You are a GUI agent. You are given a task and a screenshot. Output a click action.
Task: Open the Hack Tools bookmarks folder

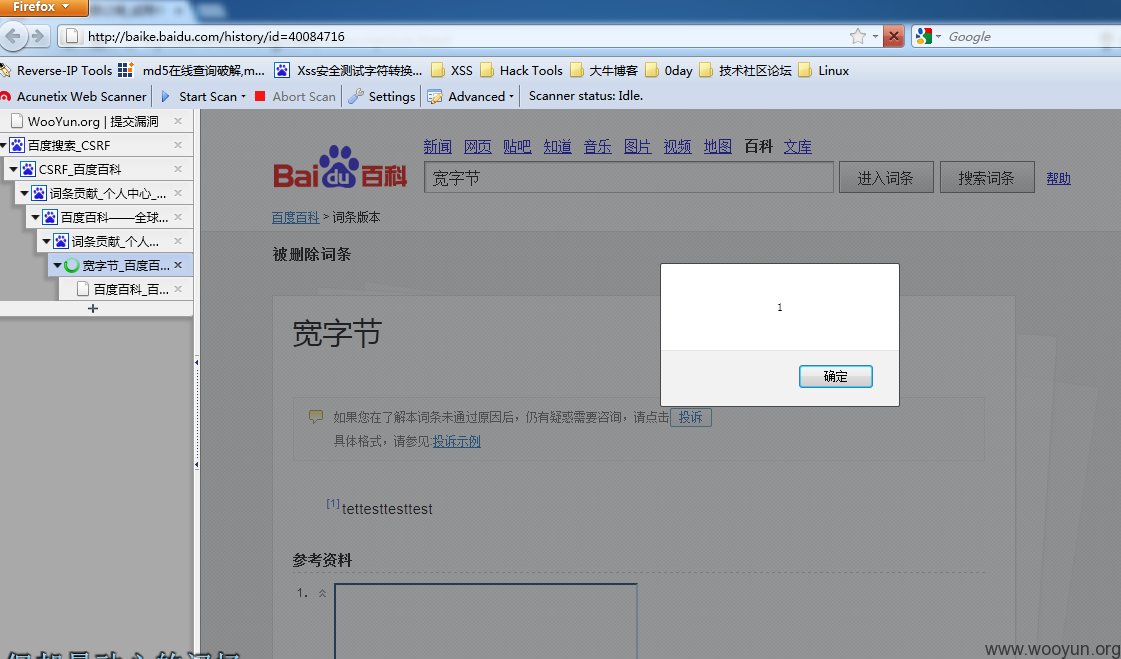click(x=522, y=70)
